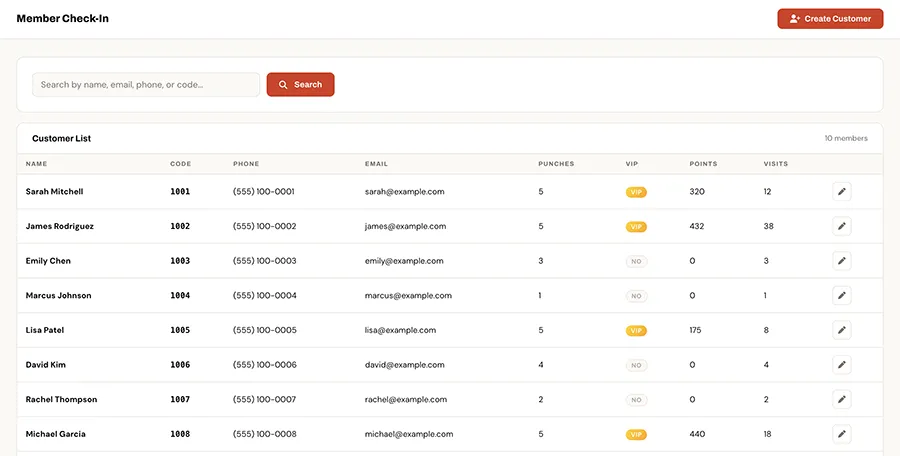Click email david@example.com
Viewport: 900px width, 456px height.
[405, 365]
